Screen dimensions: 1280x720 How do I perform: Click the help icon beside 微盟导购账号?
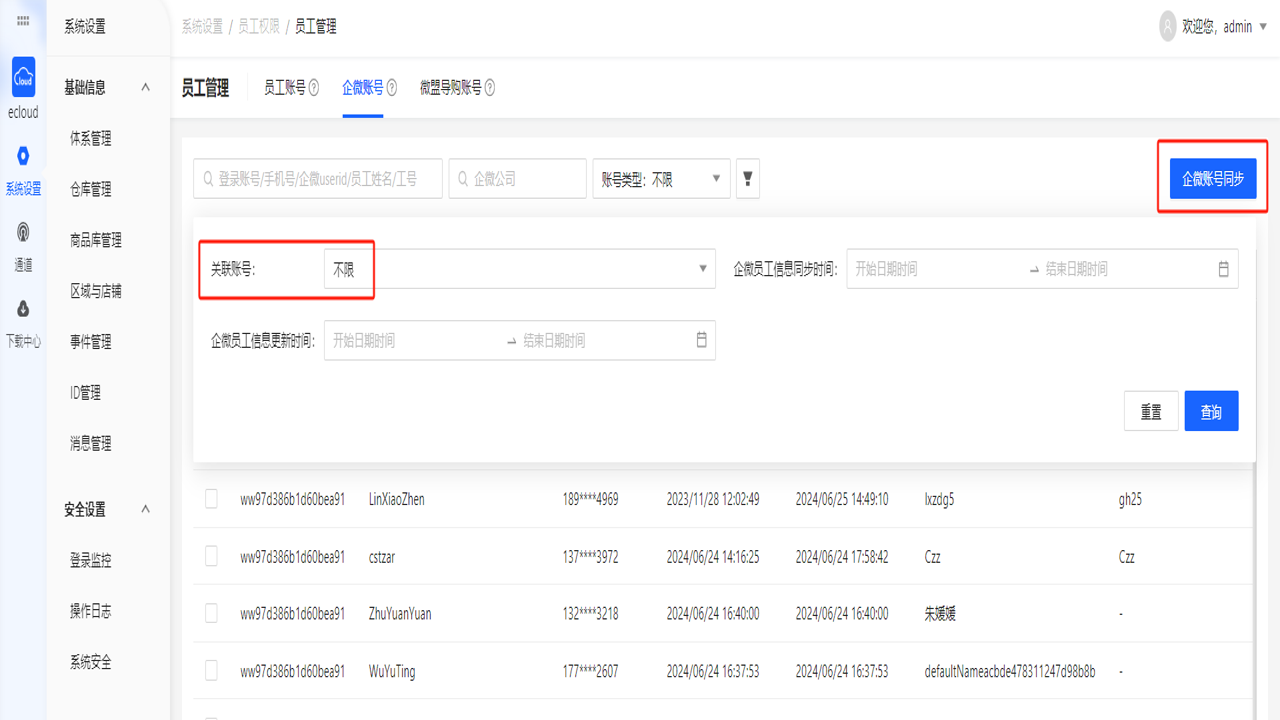(490, 88)
